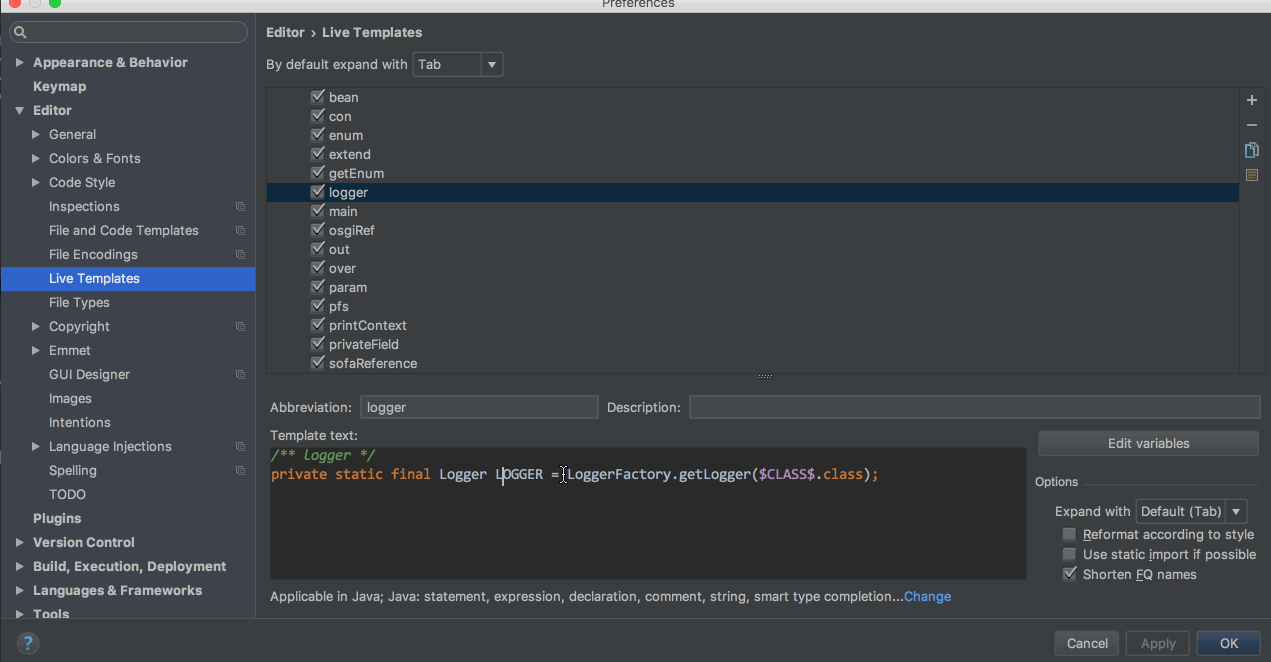The height and width of the screenshot is (662, 1271).
Task: Click the Cancel button
Action: click(1087, 643)
